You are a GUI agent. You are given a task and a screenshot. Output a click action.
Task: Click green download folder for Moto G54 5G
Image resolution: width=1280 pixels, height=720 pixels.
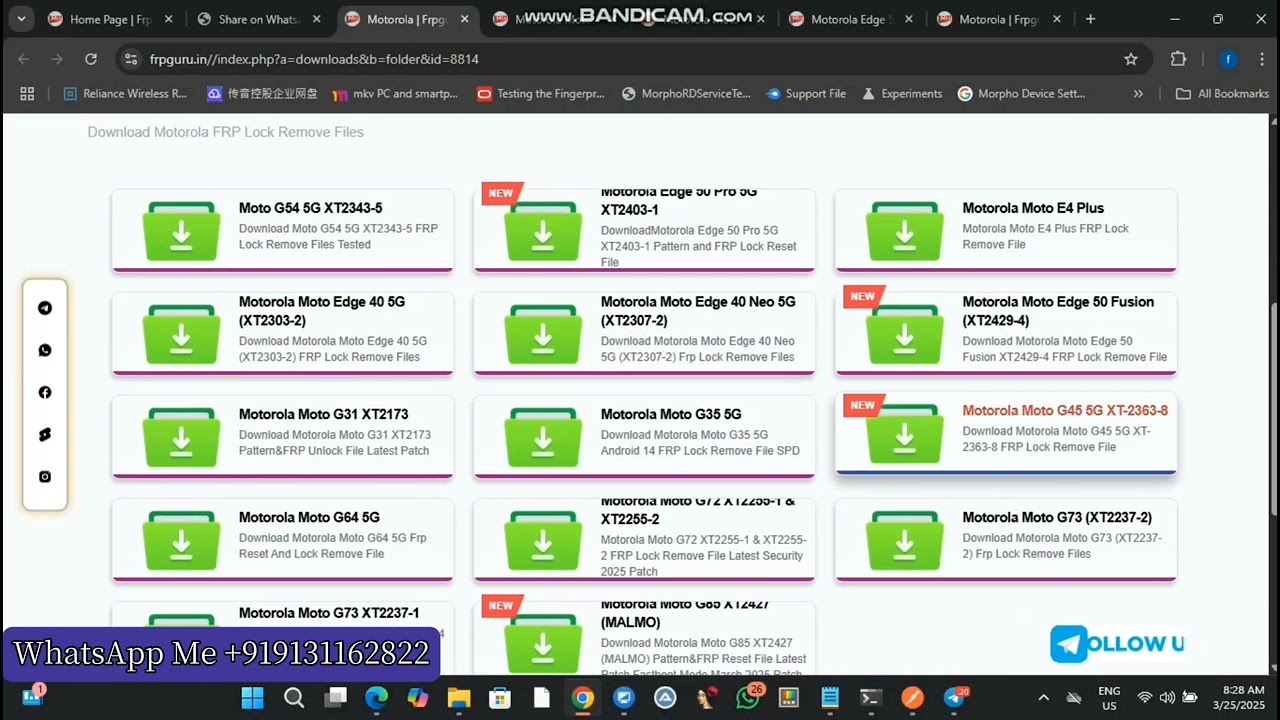pos(181,233)
